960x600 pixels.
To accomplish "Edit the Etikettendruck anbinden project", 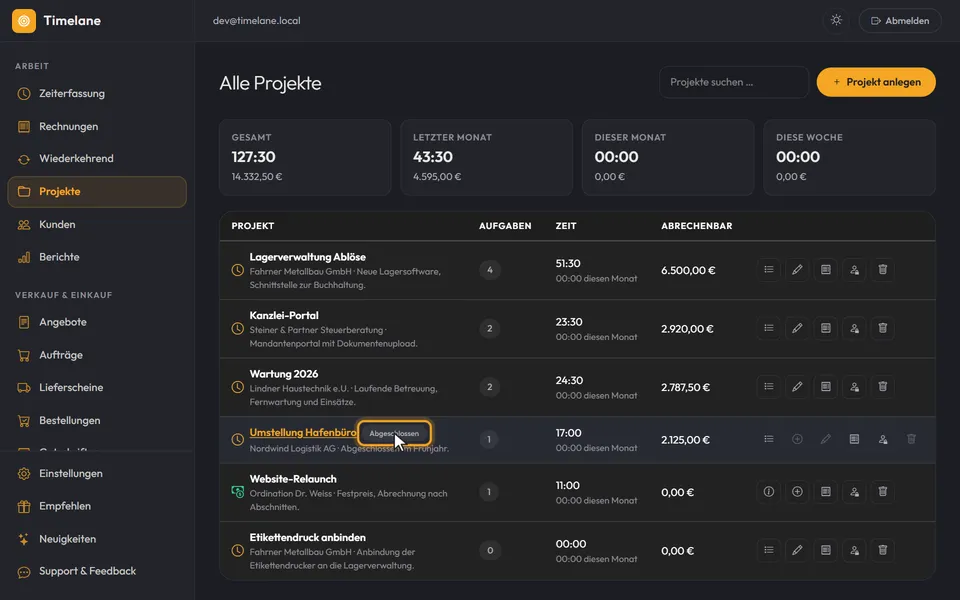I will [x=797, y=550].
